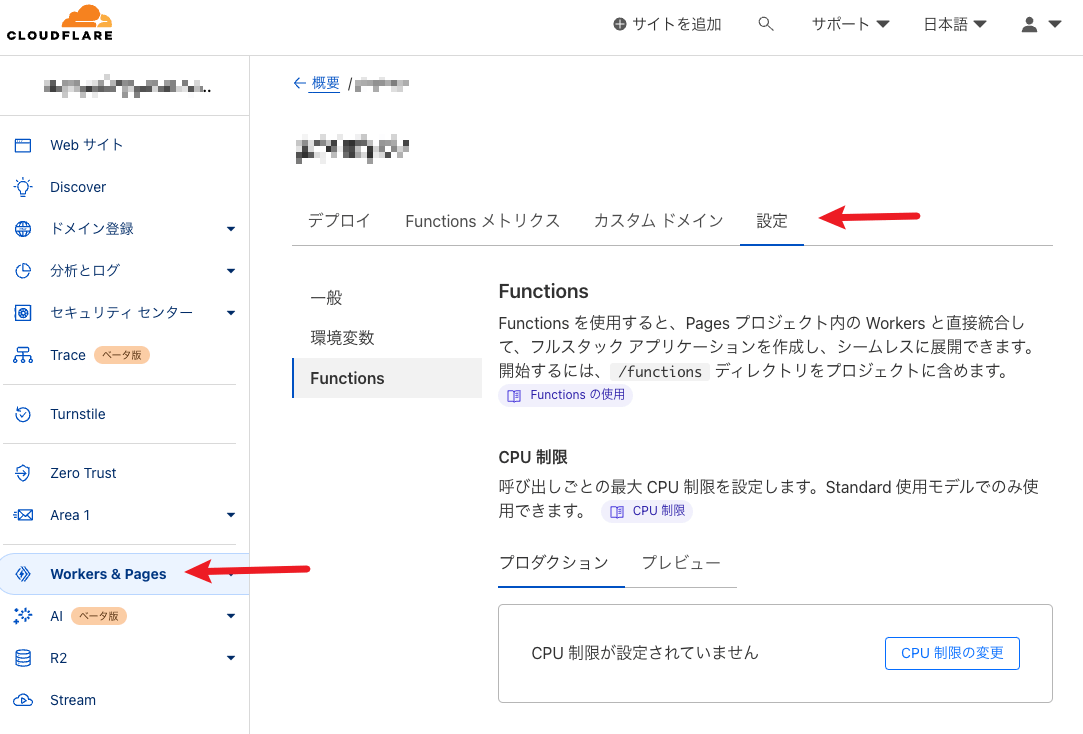The image size is (1083, 734).
Task: Click the Trace ベータ版 badge
Action: pyautogui.click(x=122, y=355)
